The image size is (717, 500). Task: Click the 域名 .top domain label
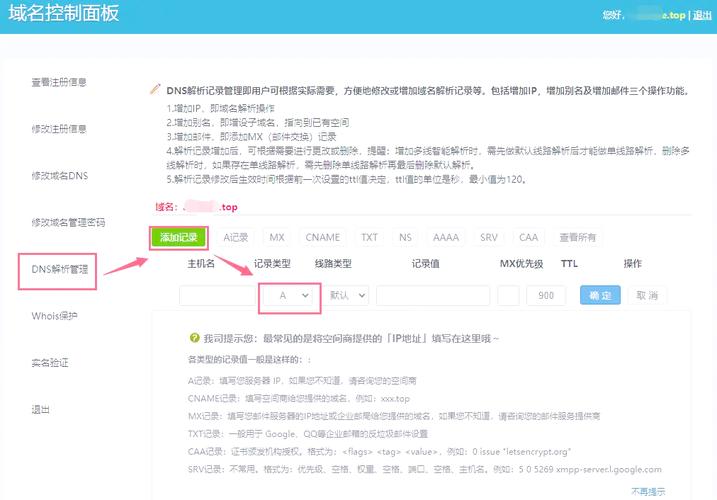click(x=196, y=207)
